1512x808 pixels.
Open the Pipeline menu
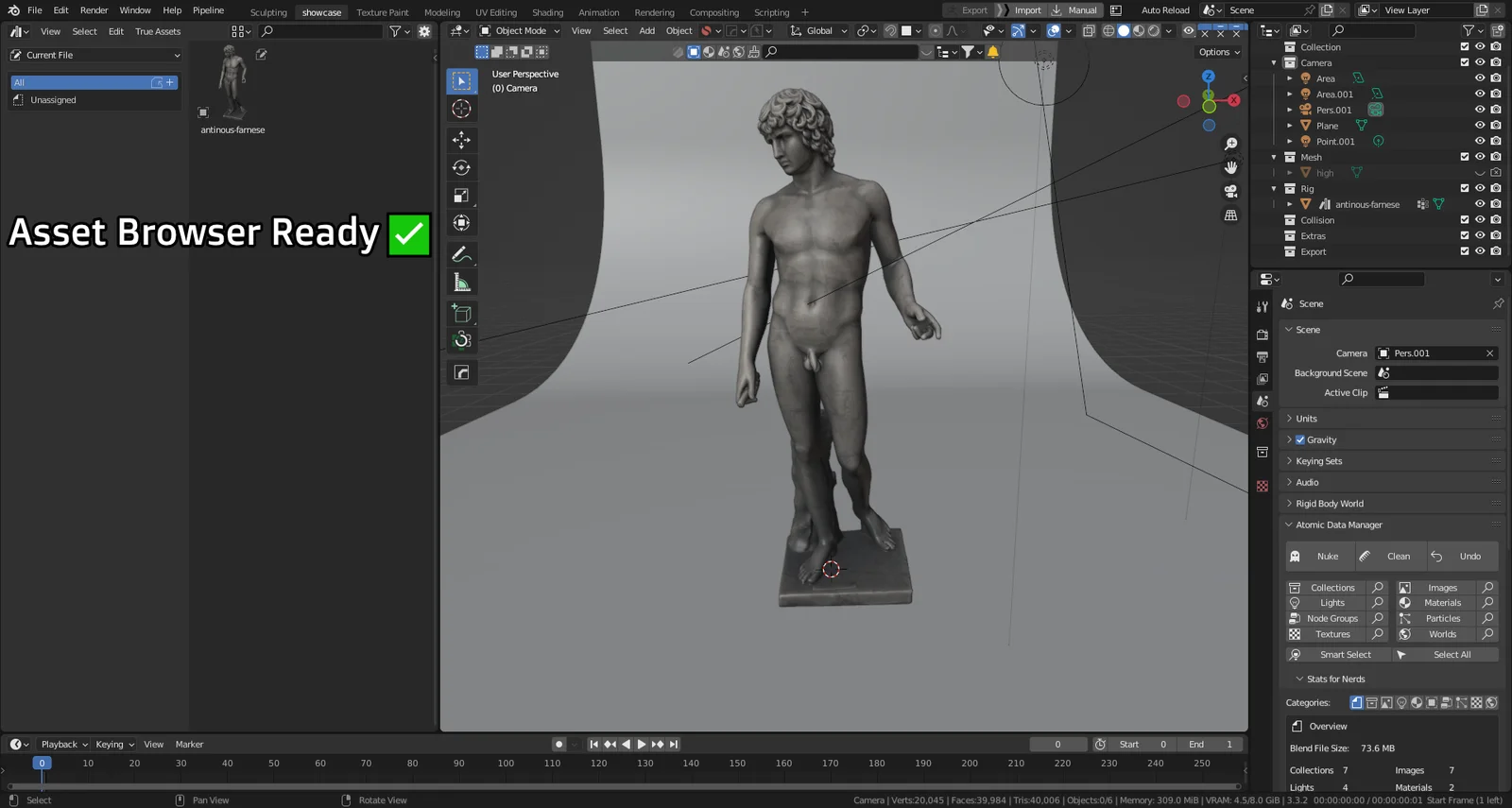[208, 10]
